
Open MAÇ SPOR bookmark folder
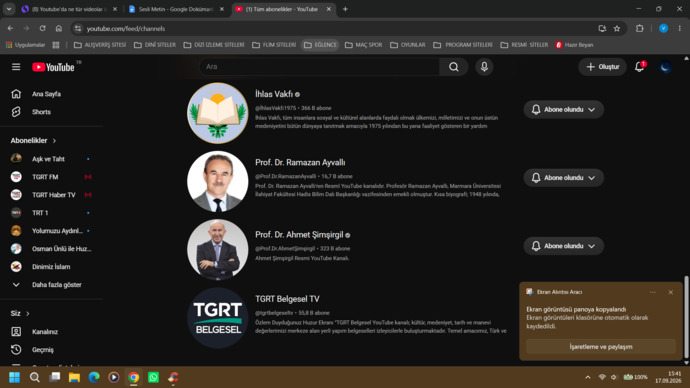[363, 45]
